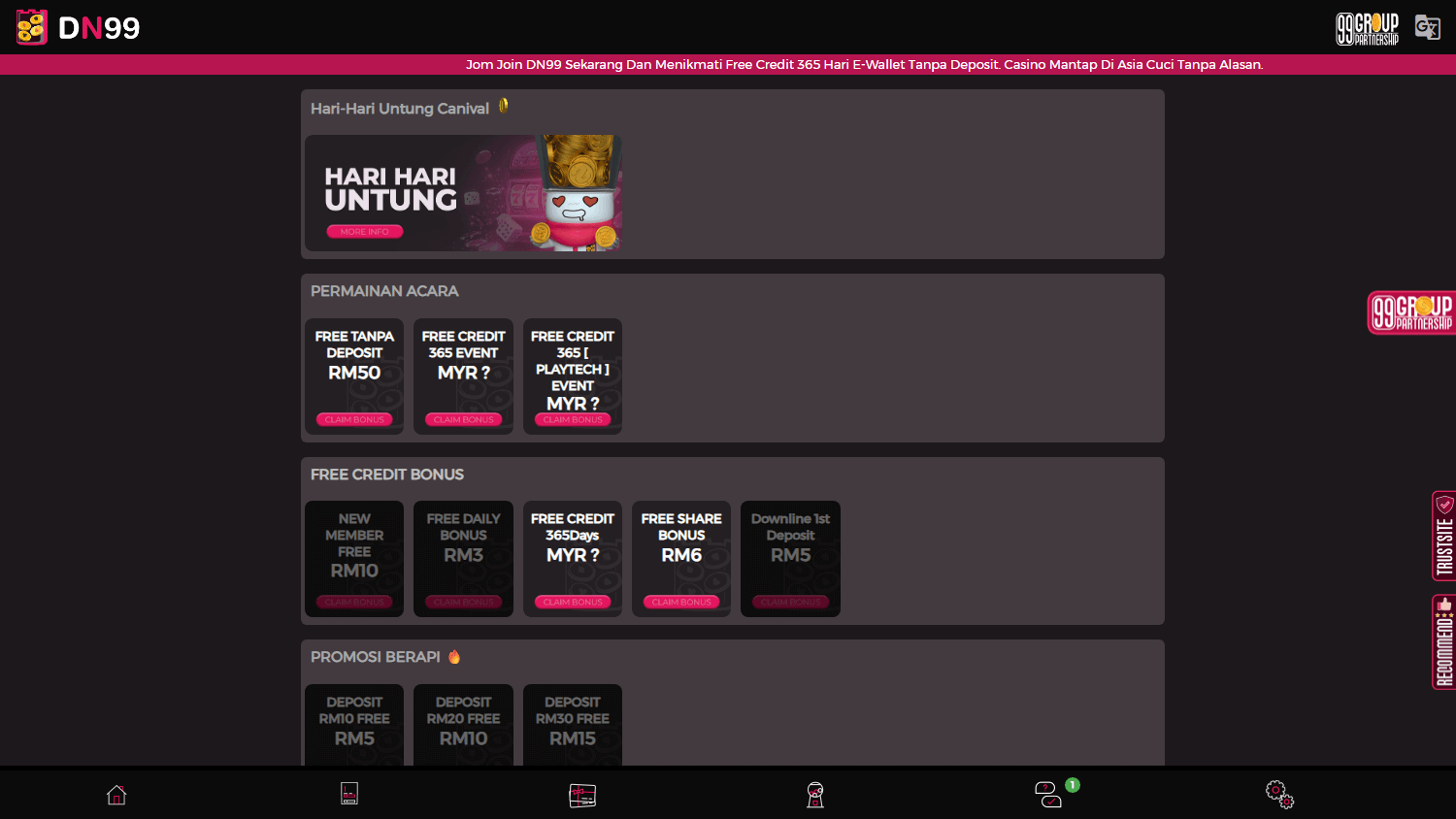
Task: Open the wallet/deposit icon in bottom navigation
Action: [581, 794]
